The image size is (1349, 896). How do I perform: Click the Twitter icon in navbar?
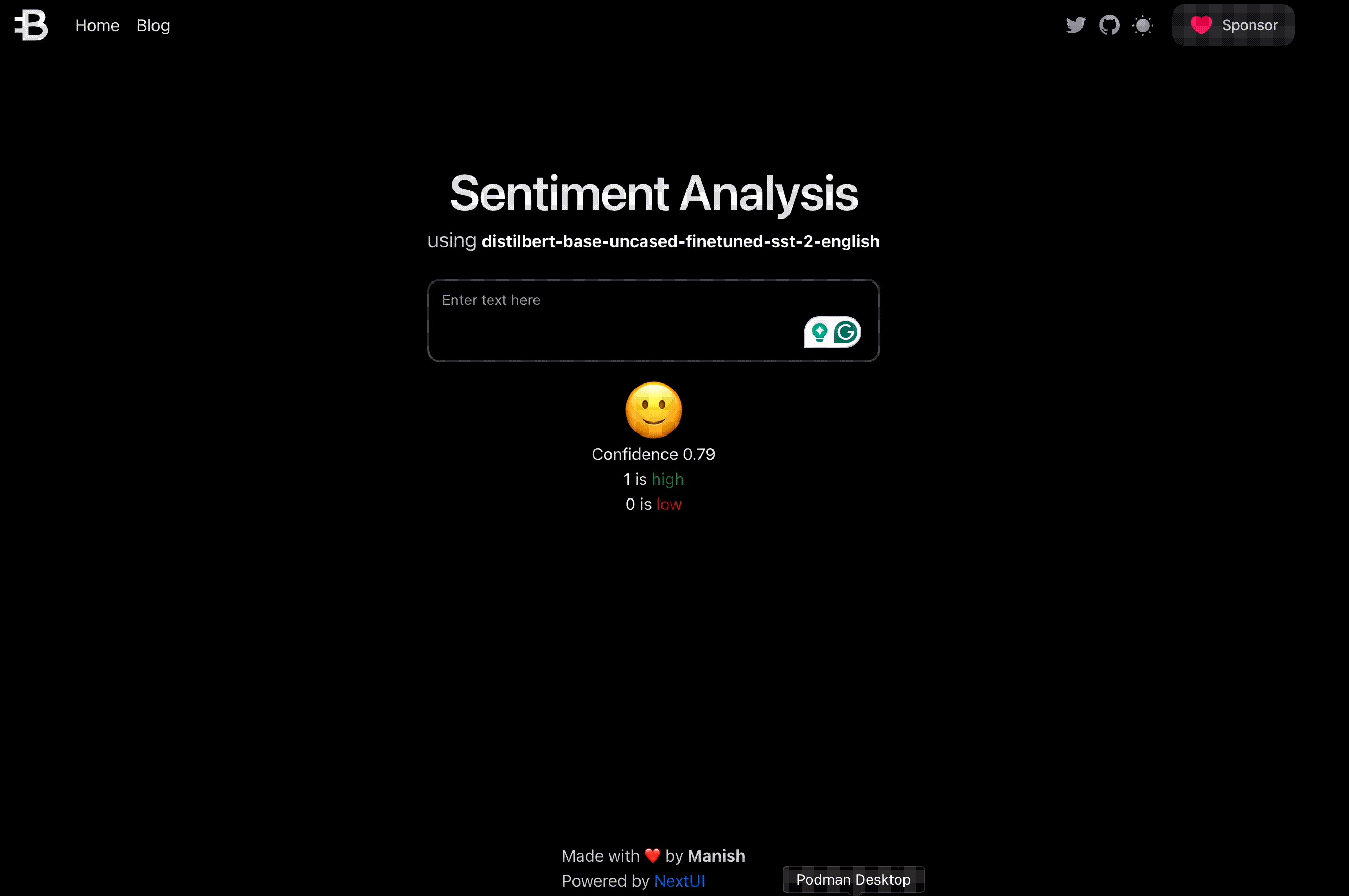(1075, 24)
